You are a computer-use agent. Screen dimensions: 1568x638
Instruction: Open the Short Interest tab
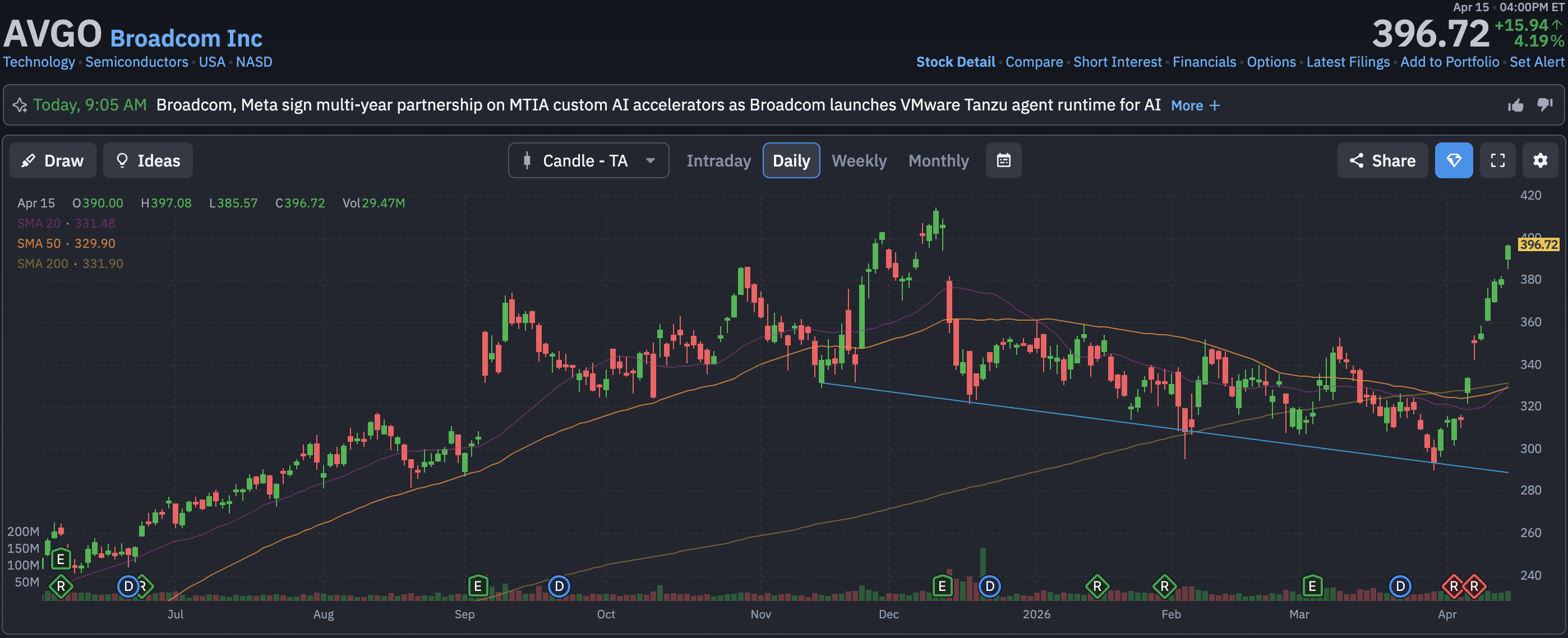click(1117, 62)
